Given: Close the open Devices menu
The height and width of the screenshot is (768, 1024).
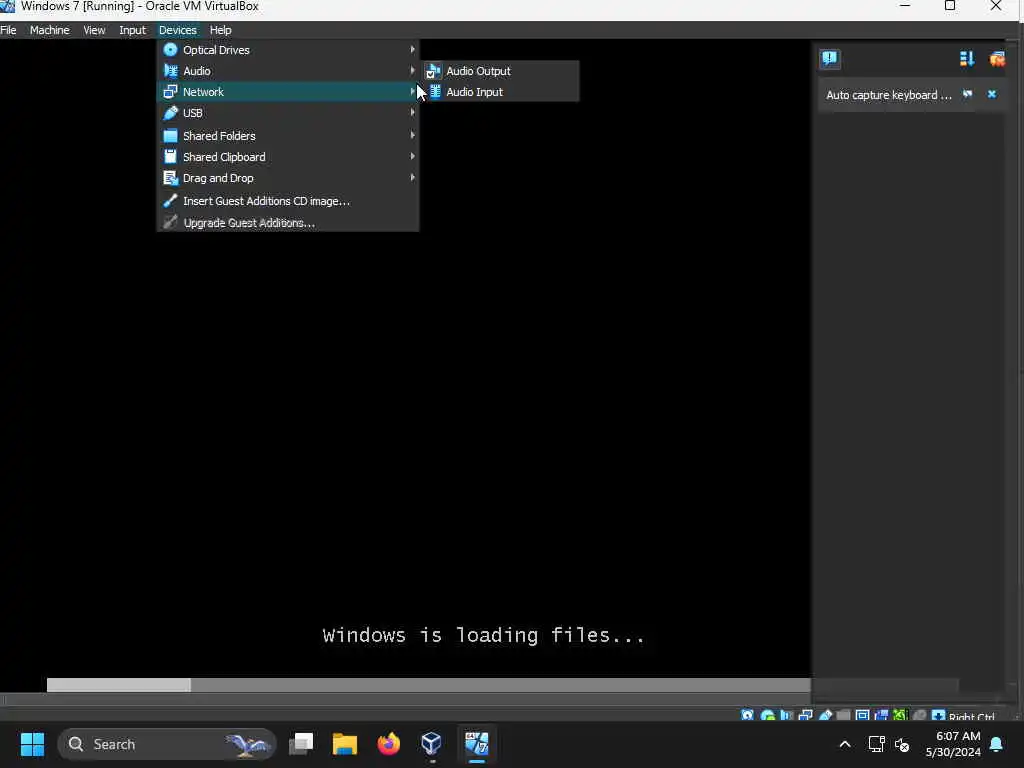Looking at the screenshot, I should [x=178, y=30].
